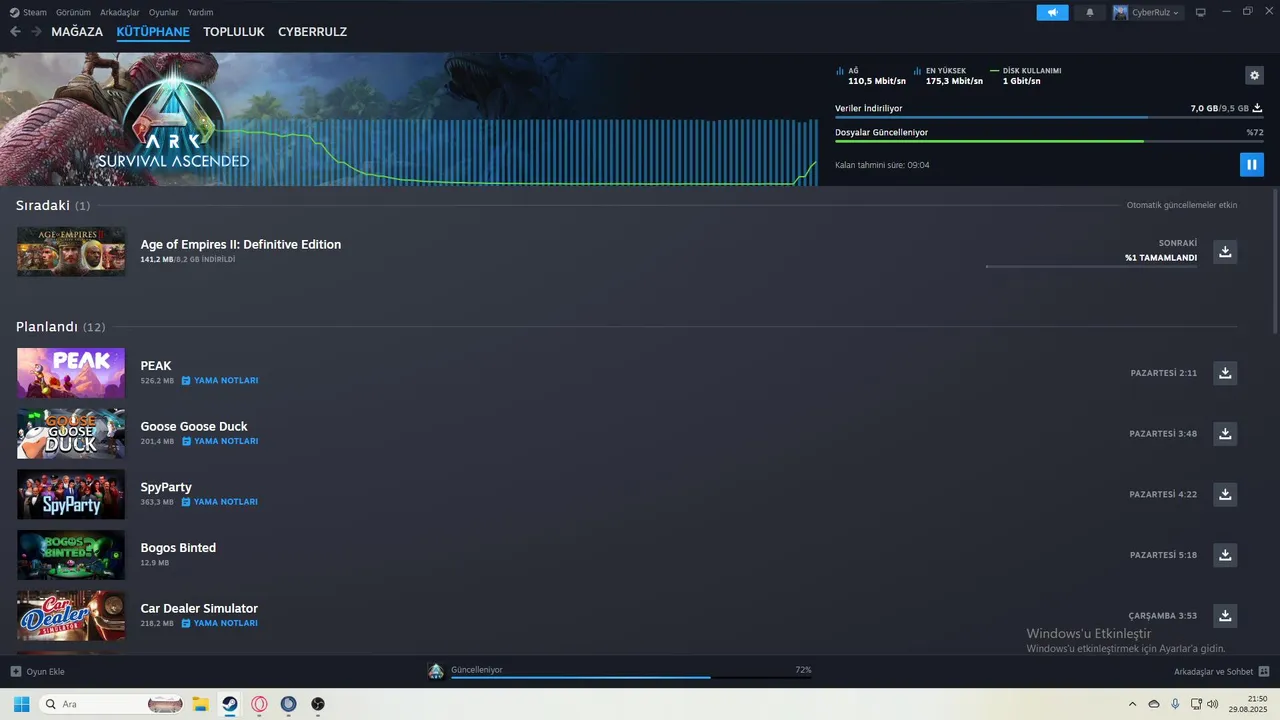Viewport: 1280px width, 720px height.
Task: Open SpyParty YAMA NOTLARI link
Action: pos(220,502)
